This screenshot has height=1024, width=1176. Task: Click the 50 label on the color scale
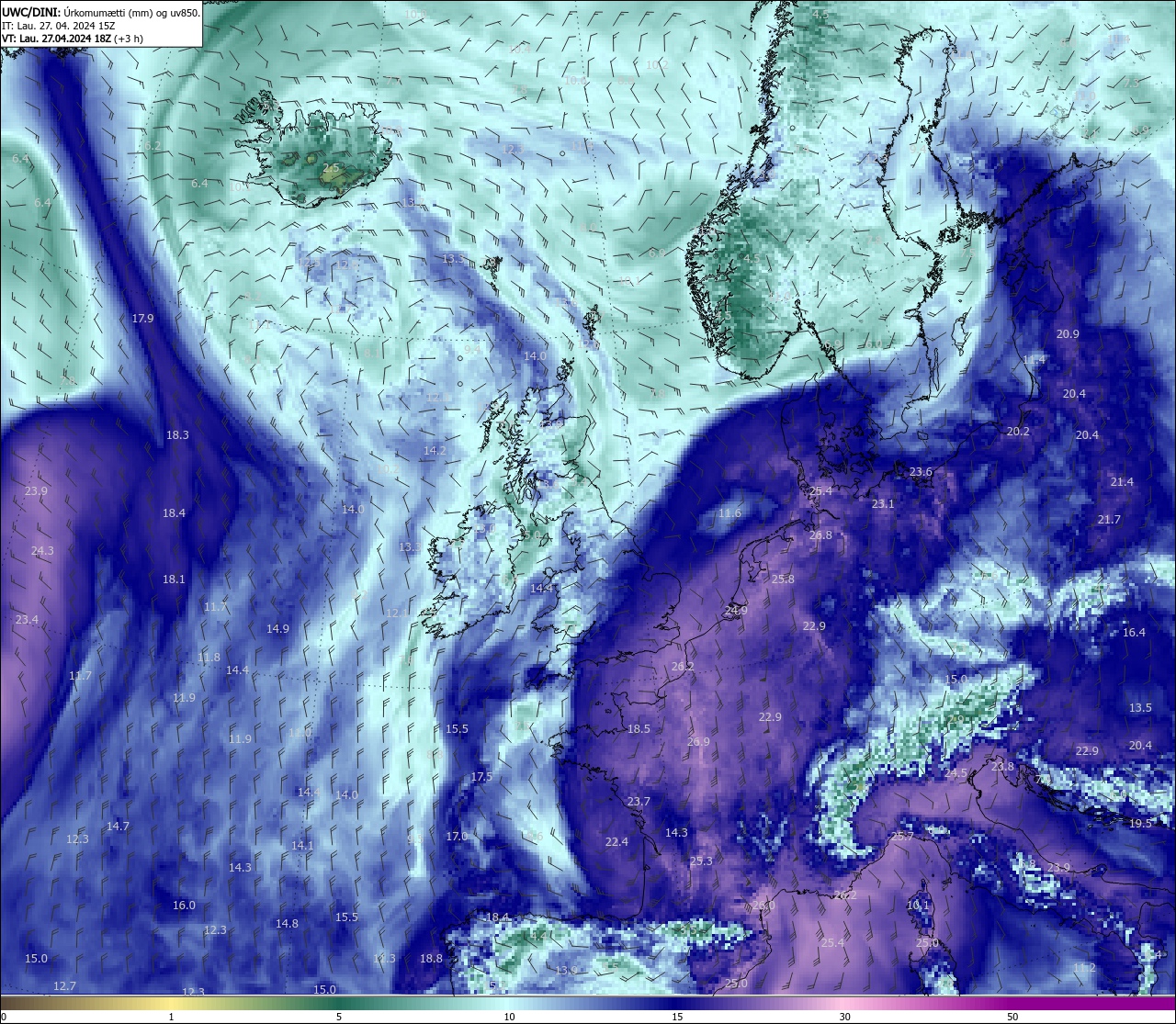(1012, 1017)
